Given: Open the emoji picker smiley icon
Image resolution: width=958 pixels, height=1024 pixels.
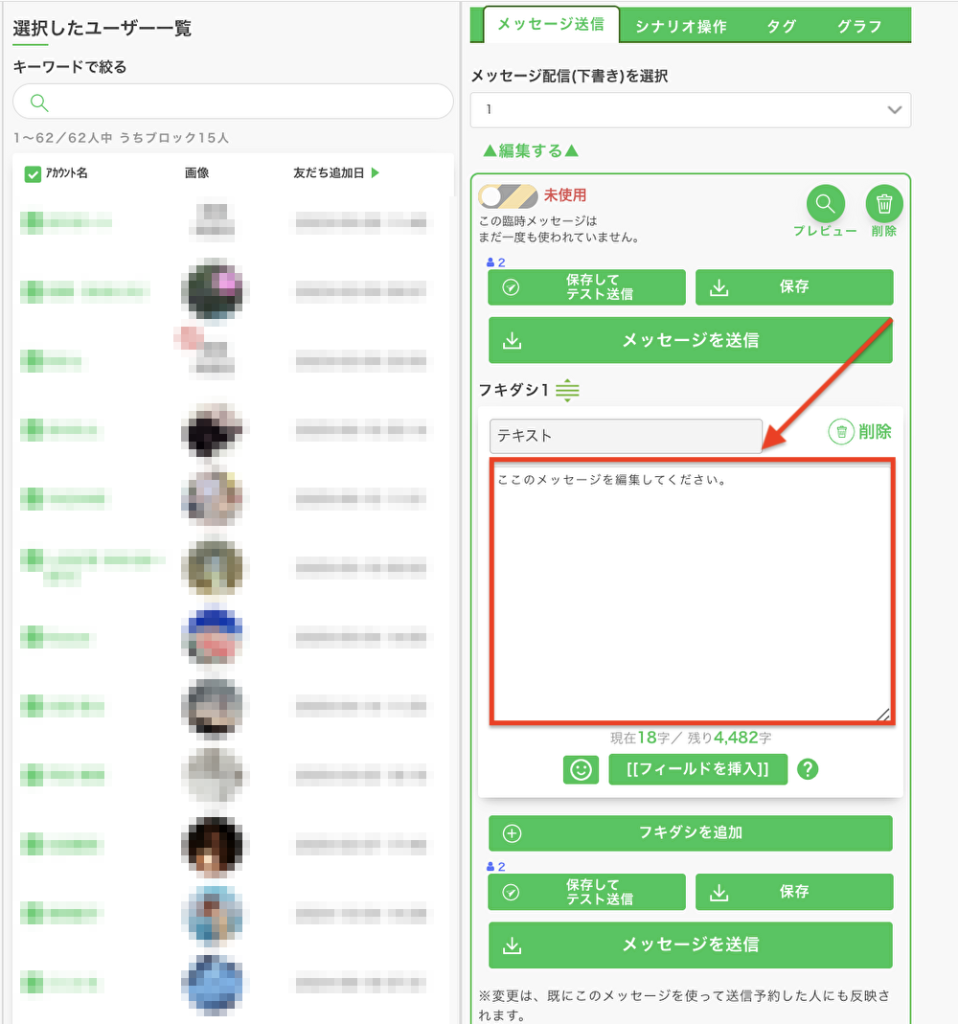Looking at the screenshot, I should point(581,769).
